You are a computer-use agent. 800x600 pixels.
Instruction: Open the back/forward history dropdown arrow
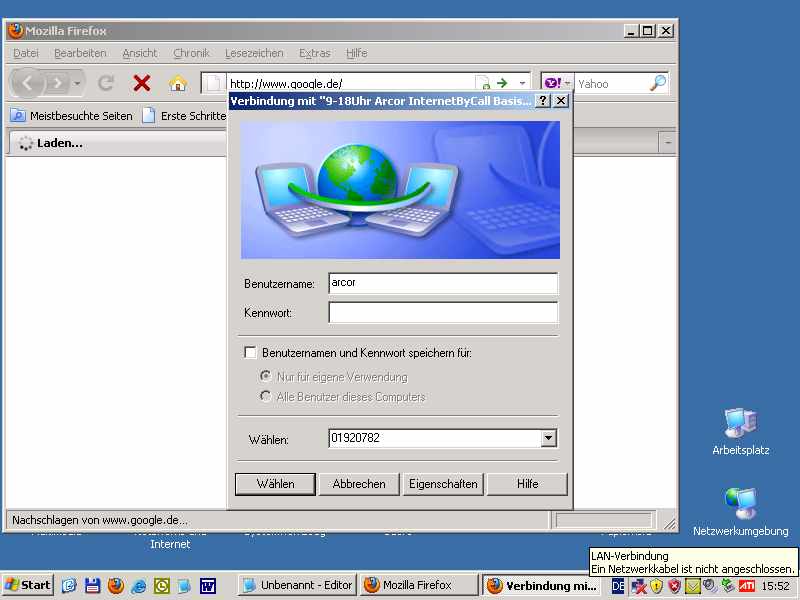[x=77, y=83]
